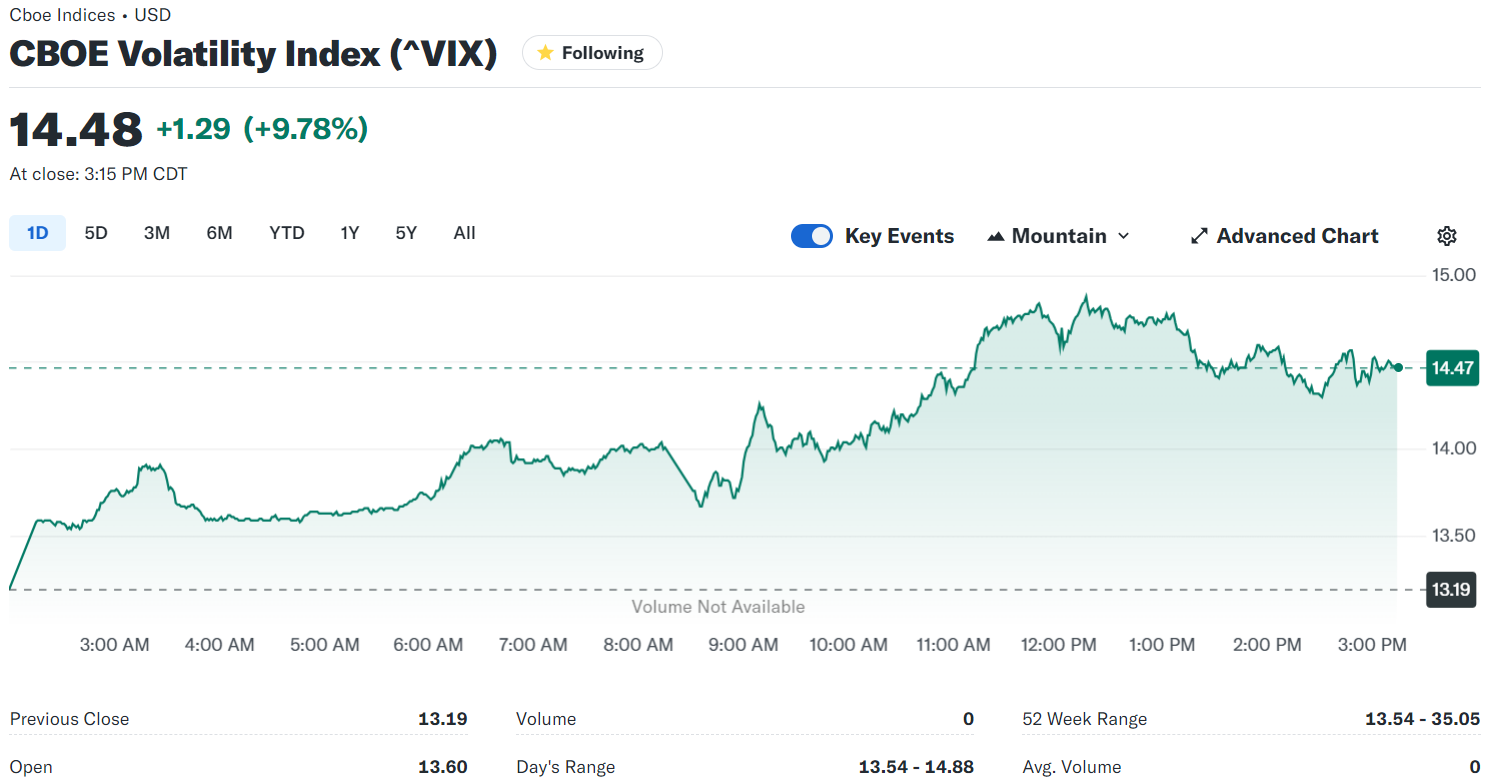This screenshot has width=1487, height=783.
Task: Click the Following button
Action: (x=592, y=53)
